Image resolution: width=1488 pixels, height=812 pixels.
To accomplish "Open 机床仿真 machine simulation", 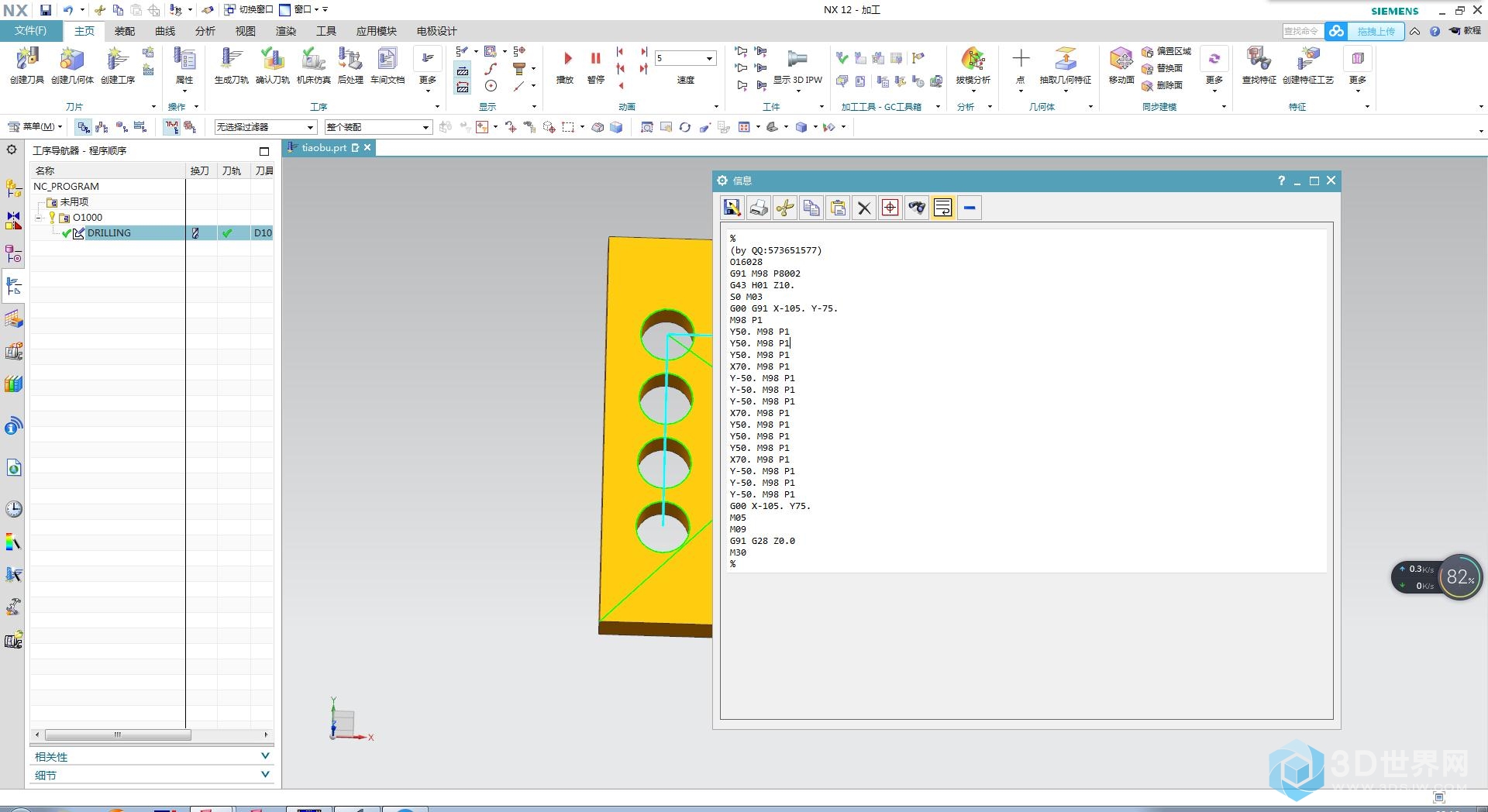I will point(313,60).
